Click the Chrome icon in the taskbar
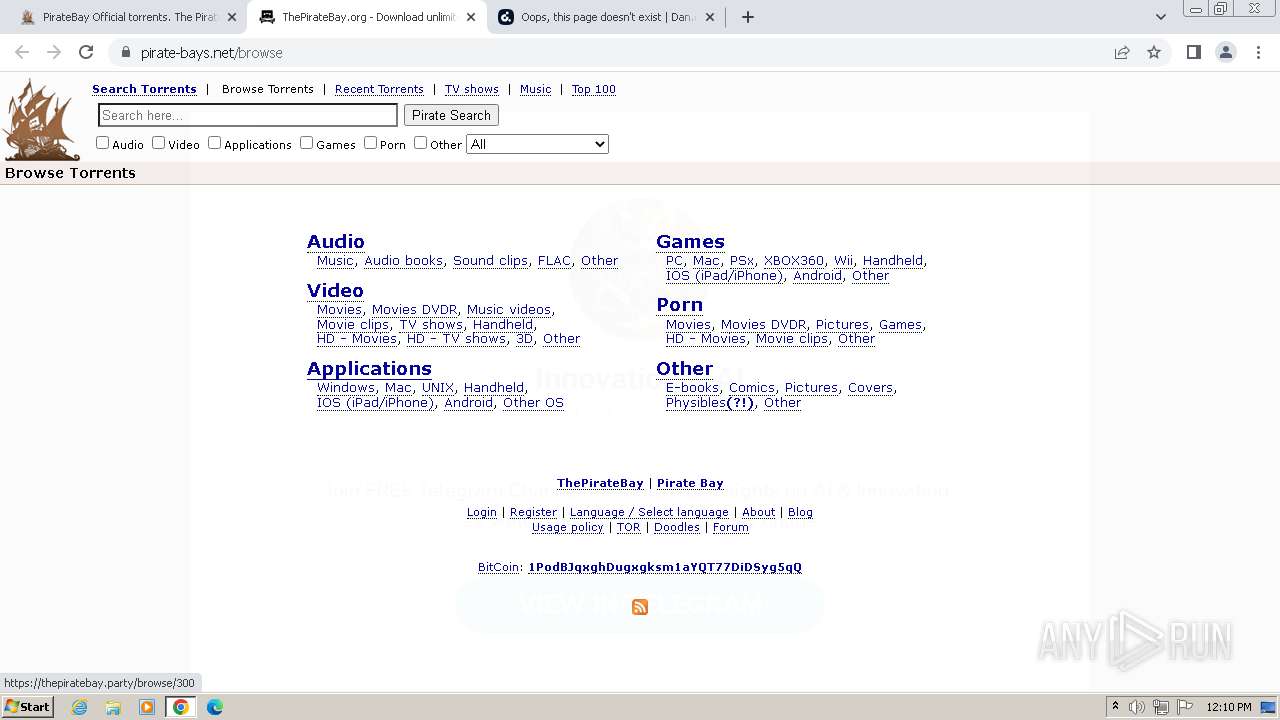1280x720 pixels. coord(181,707)
